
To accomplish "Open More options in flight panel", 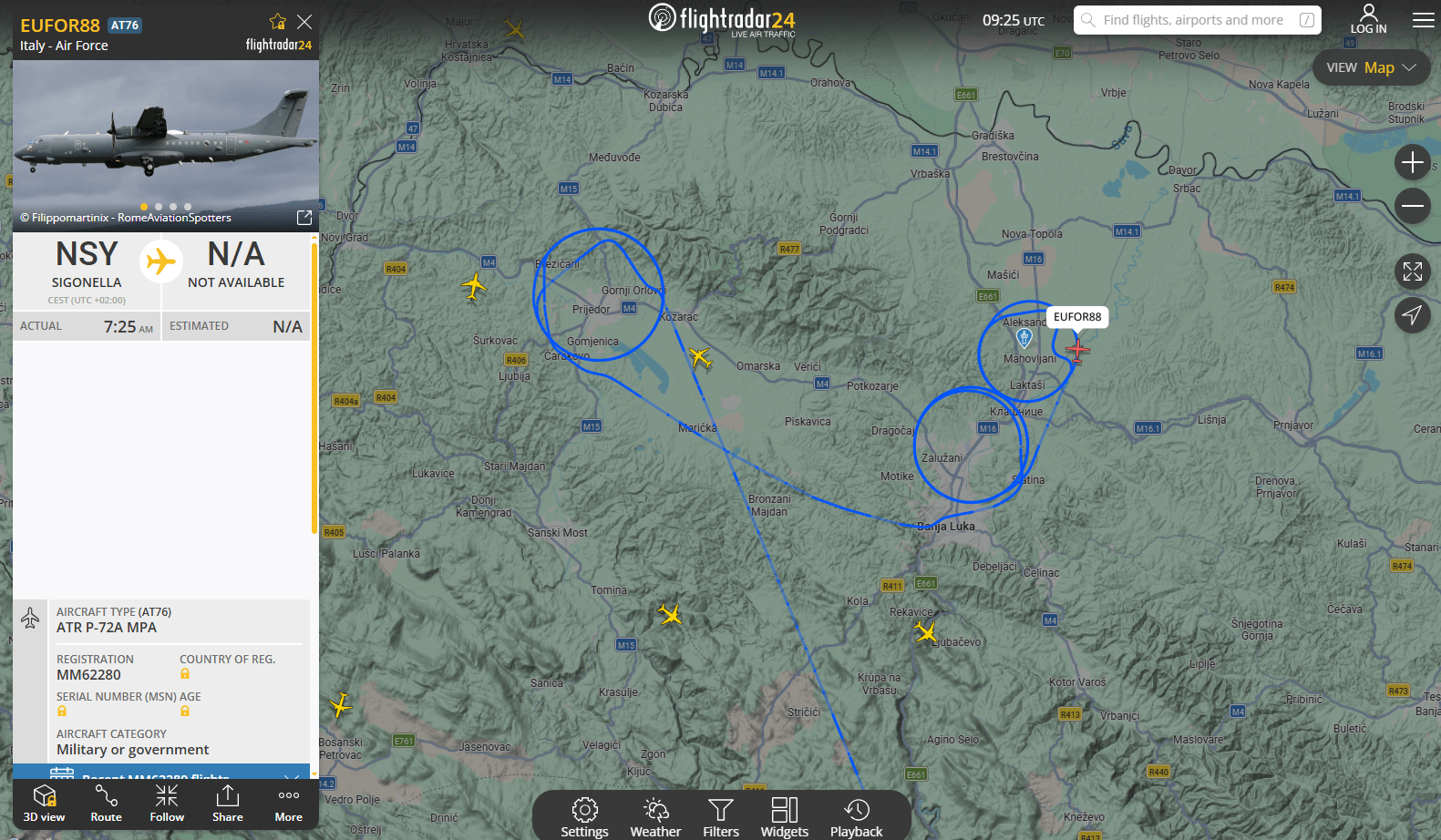I will 288,803.
